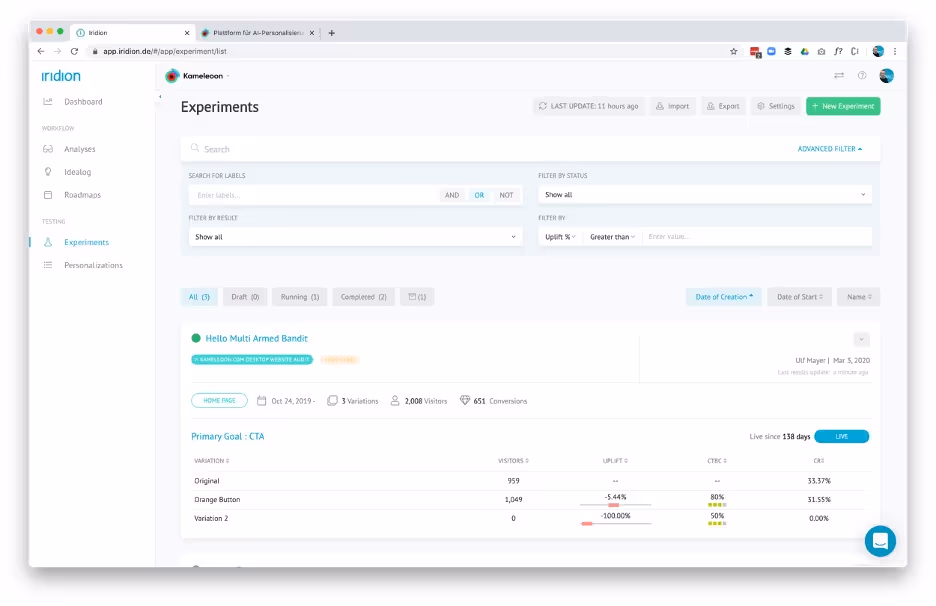
Task: Click the Kameleoon.com desktop website audit label
Action: pos(252,359)
